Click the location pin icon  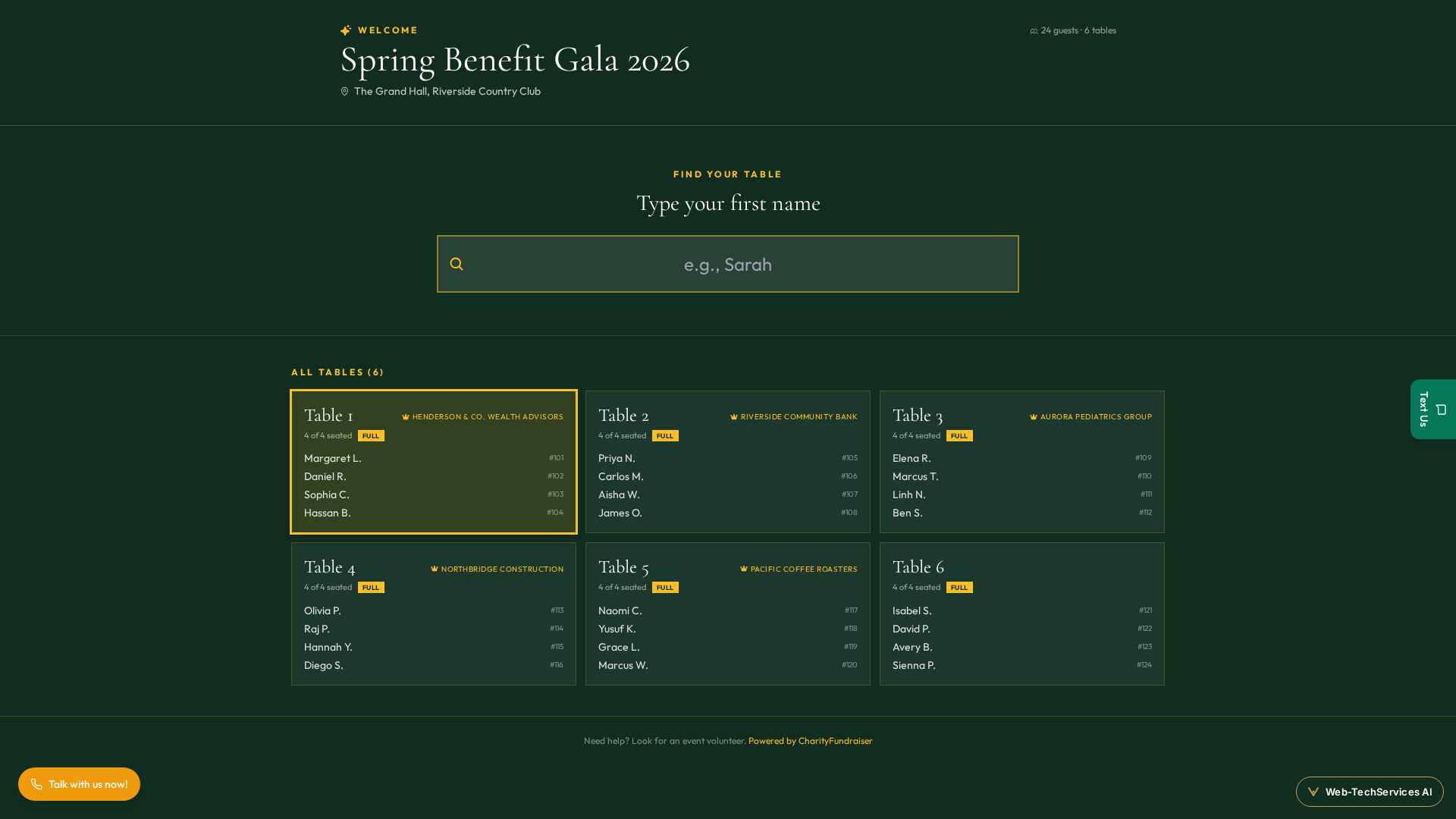tap(344, 91)
